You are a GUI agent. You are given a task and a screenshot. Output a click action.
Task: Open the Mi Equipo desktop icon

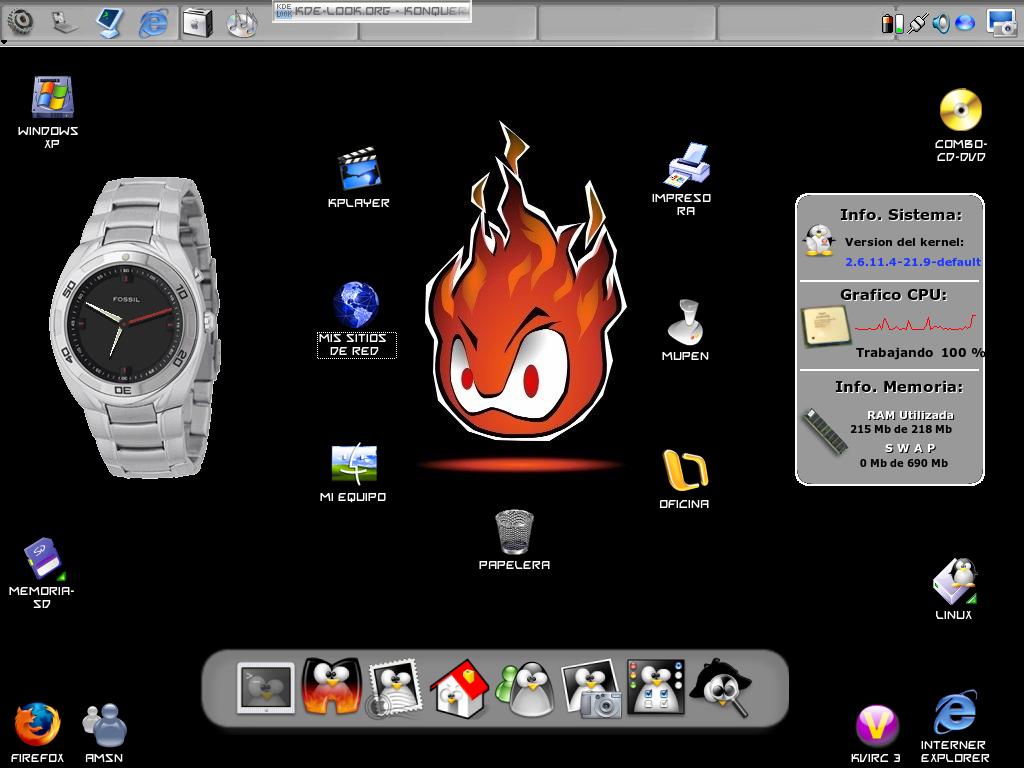coord(354,465)
